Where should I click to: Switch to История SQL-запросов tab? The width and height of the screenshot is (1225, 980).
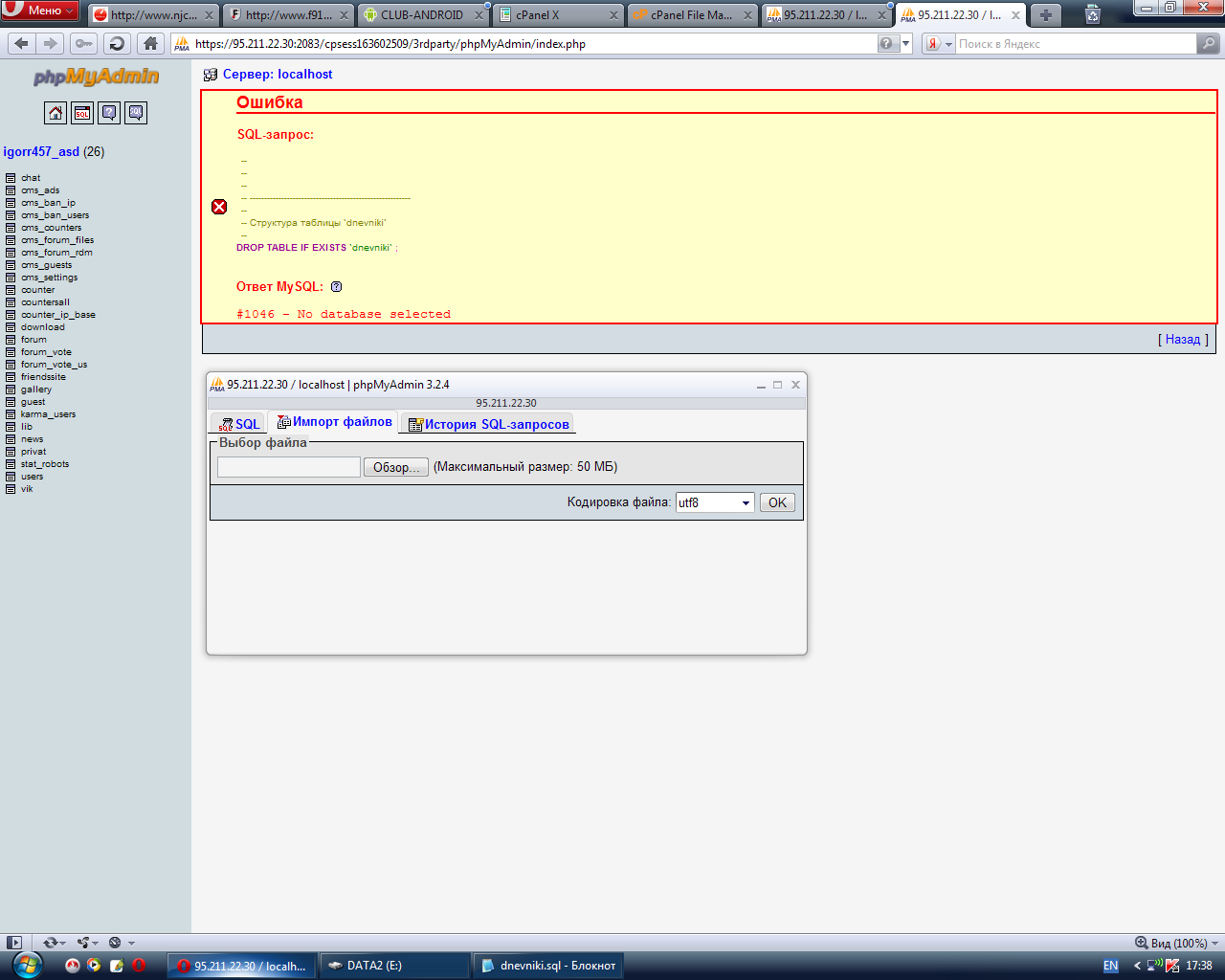point(488,424)
